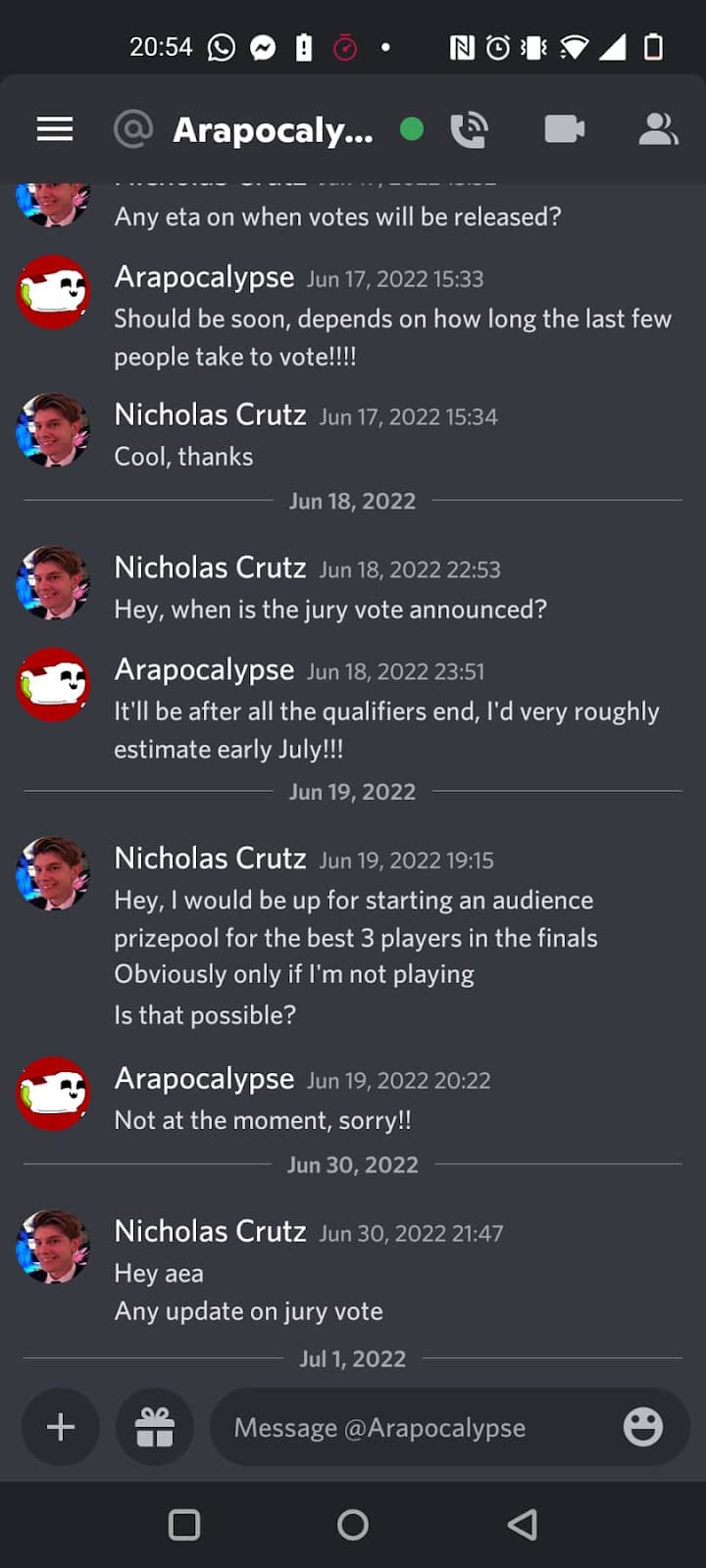Tap the Android back navigation button
706x1568 pixels.
pyautogui.click(x=523, y=1524)
